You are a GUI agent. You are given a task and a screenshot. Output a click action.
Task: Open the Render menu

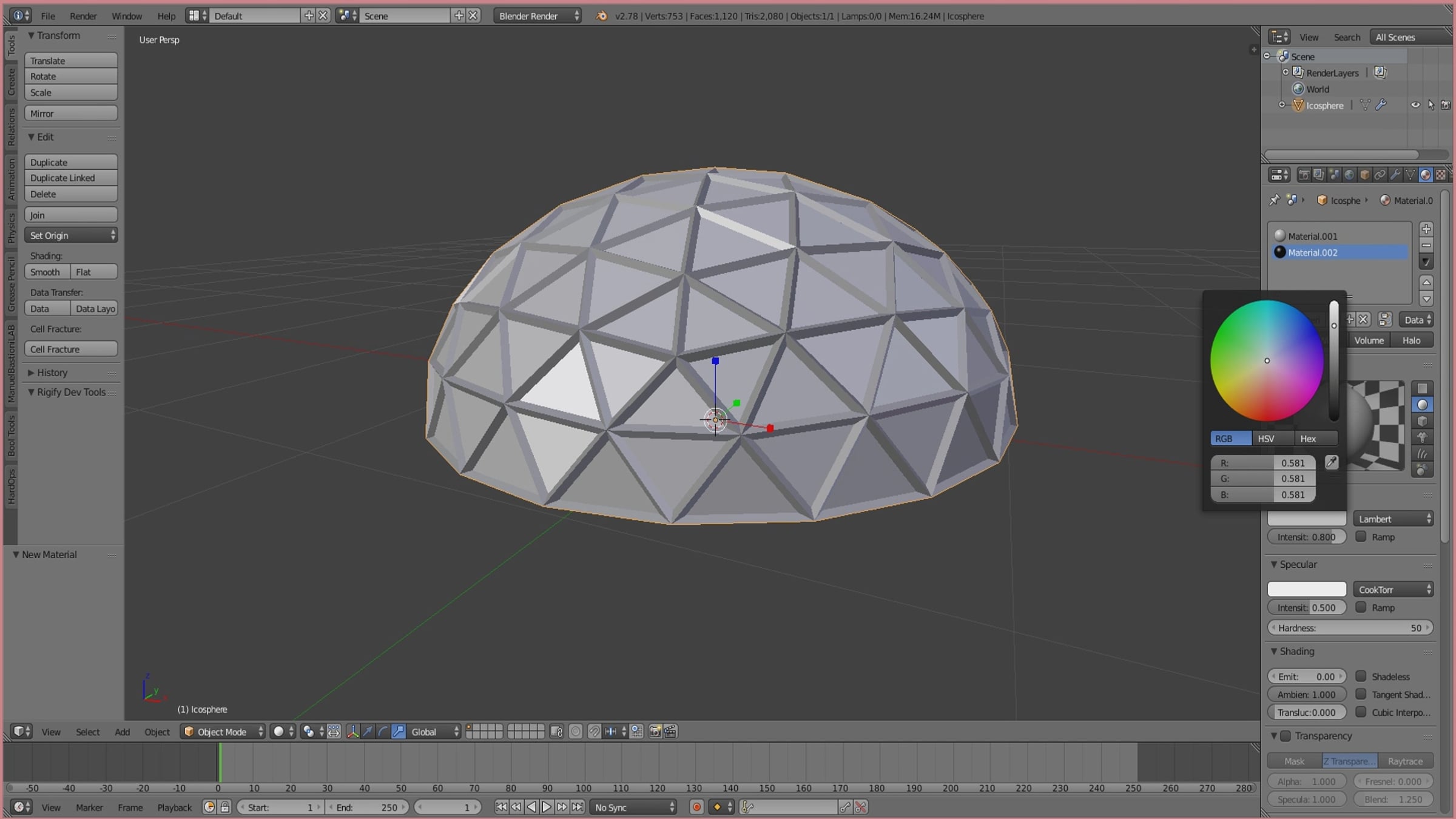click(x=83, y=16)
